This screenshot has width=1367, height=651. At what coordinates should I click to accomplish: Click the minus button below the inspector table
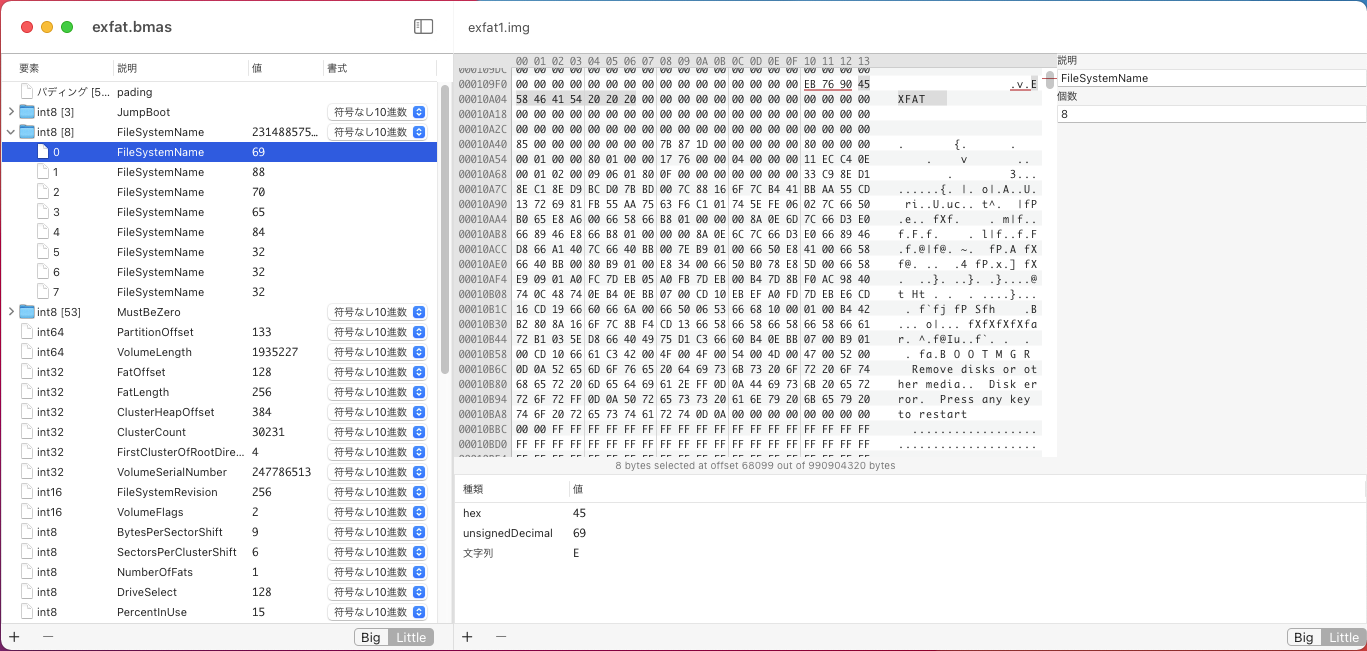[501, 637]
